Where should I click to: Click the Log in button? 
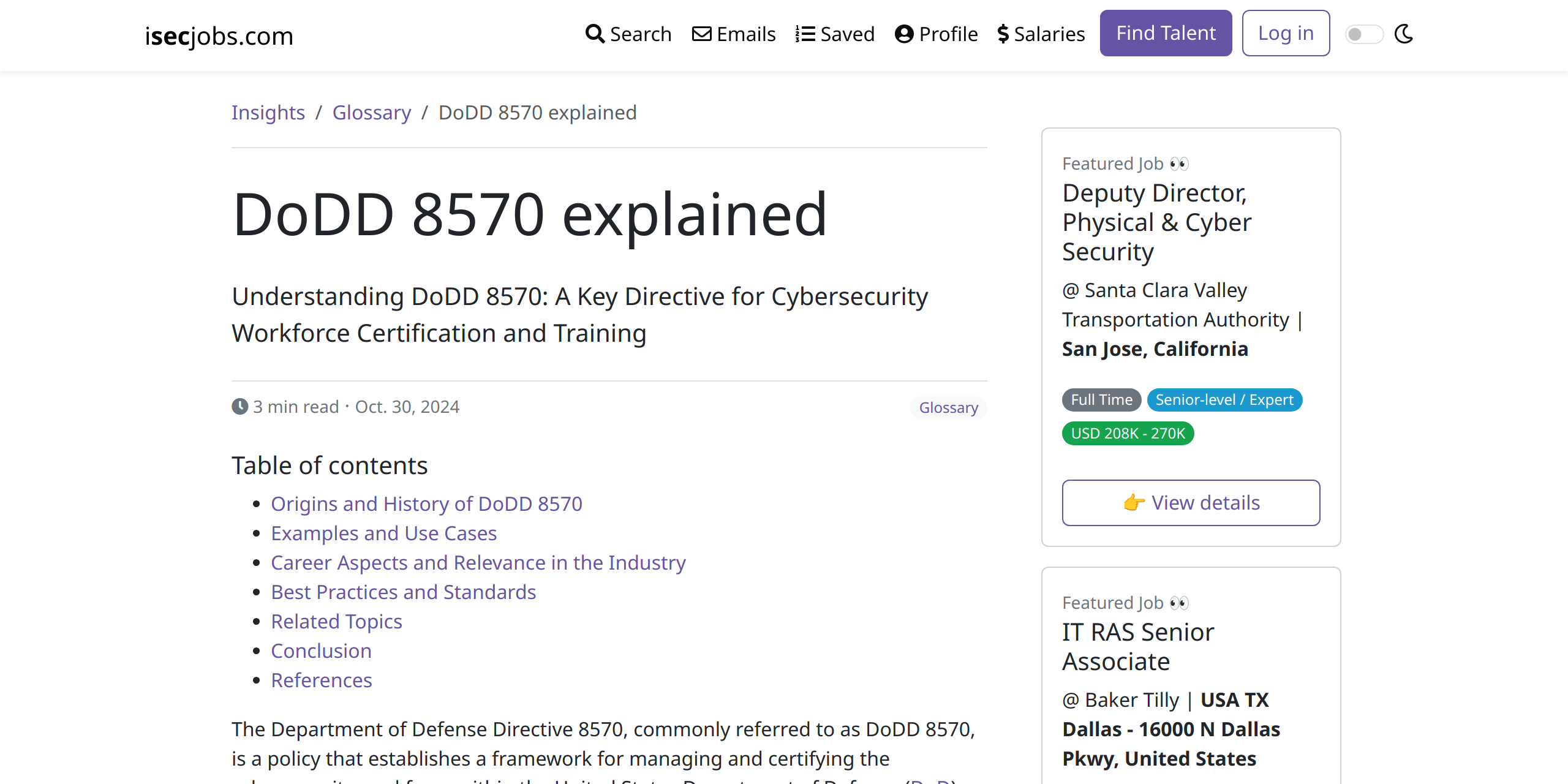(1286, 33)
